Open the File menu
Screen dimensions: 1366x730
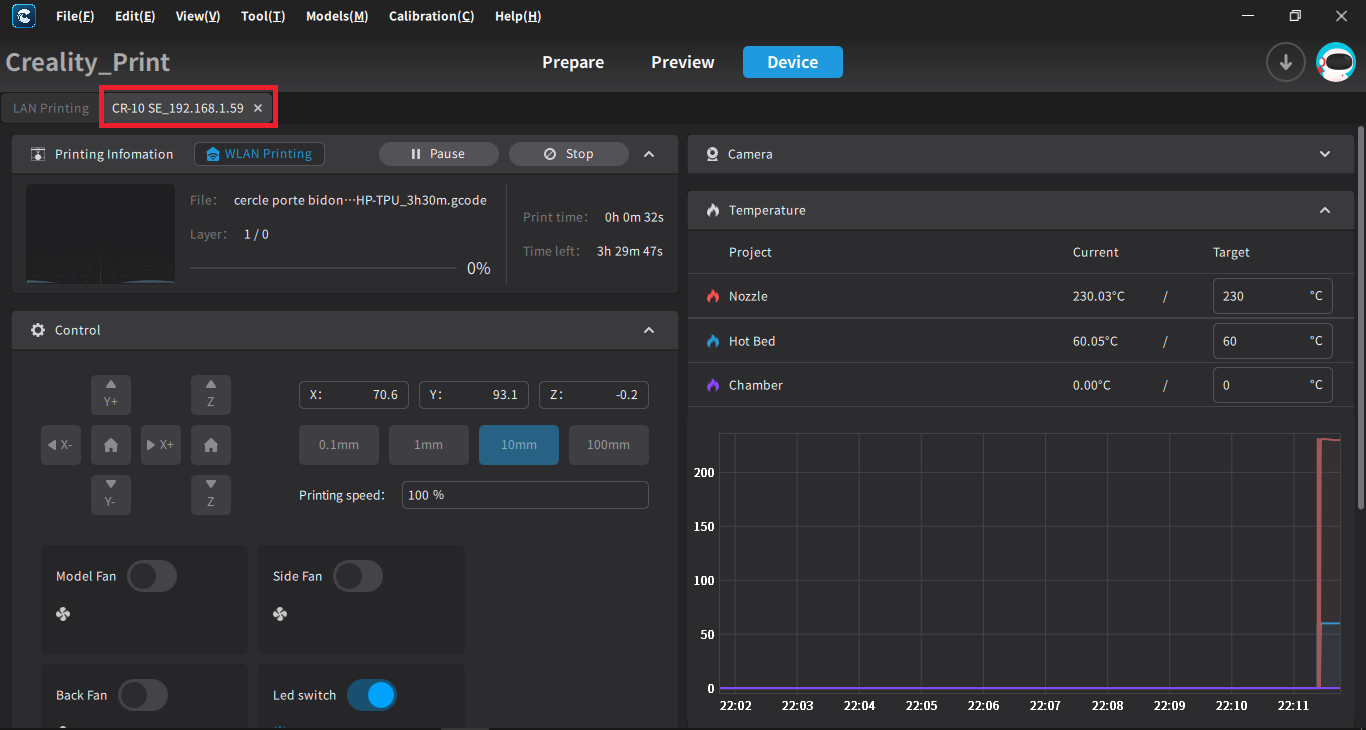(75, 16)
